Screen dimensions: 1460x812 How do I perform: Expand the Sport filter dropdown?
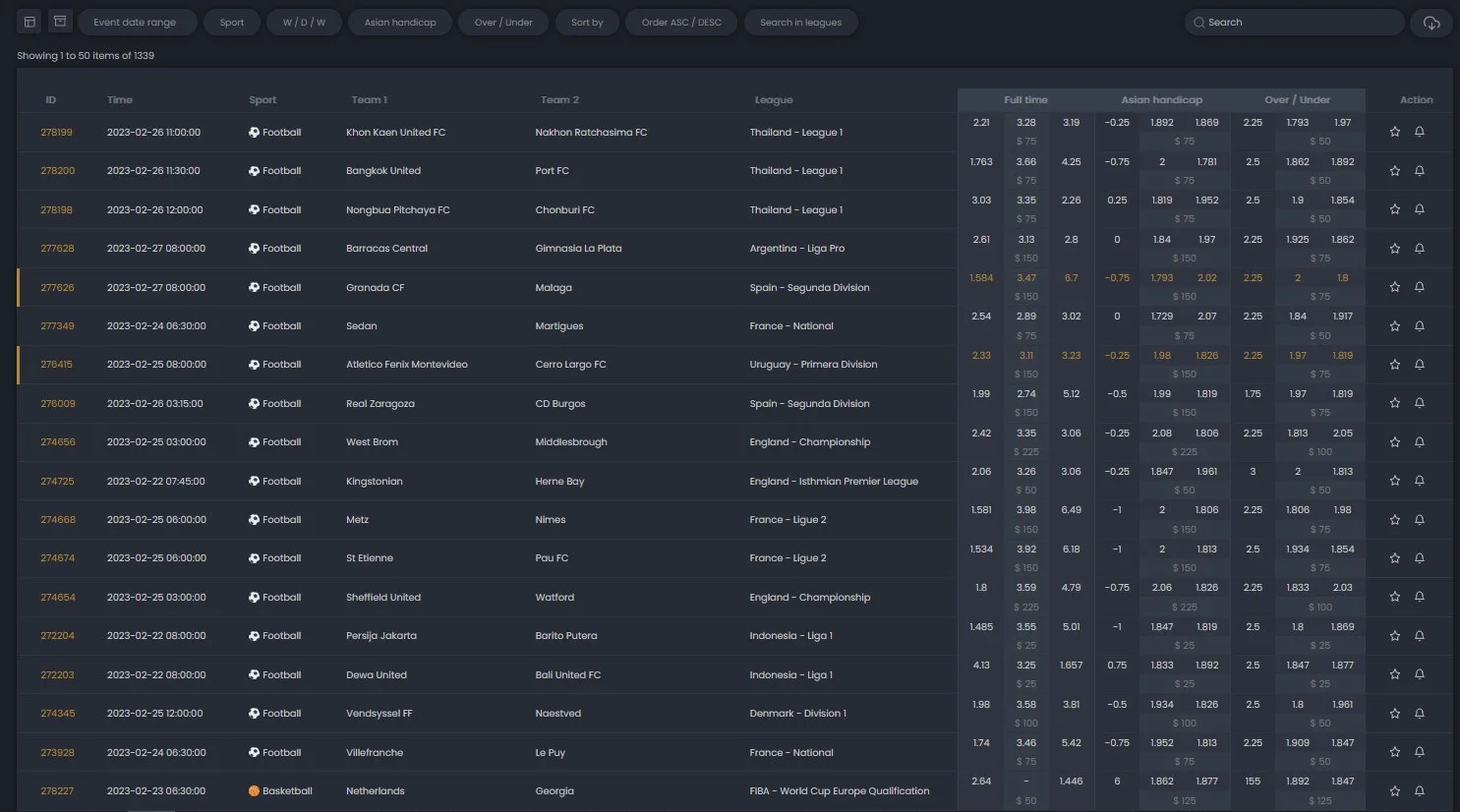[x=232, y=23]
